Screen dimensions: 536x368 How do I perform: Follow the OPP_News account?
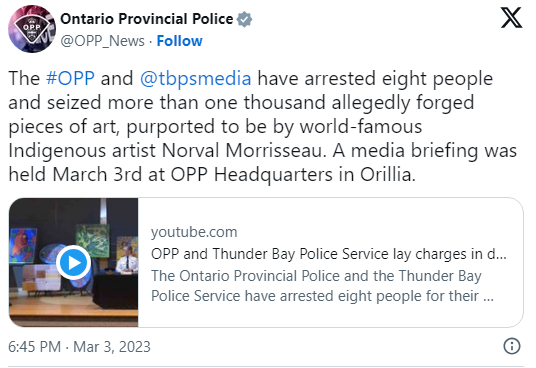pos(179,41)
